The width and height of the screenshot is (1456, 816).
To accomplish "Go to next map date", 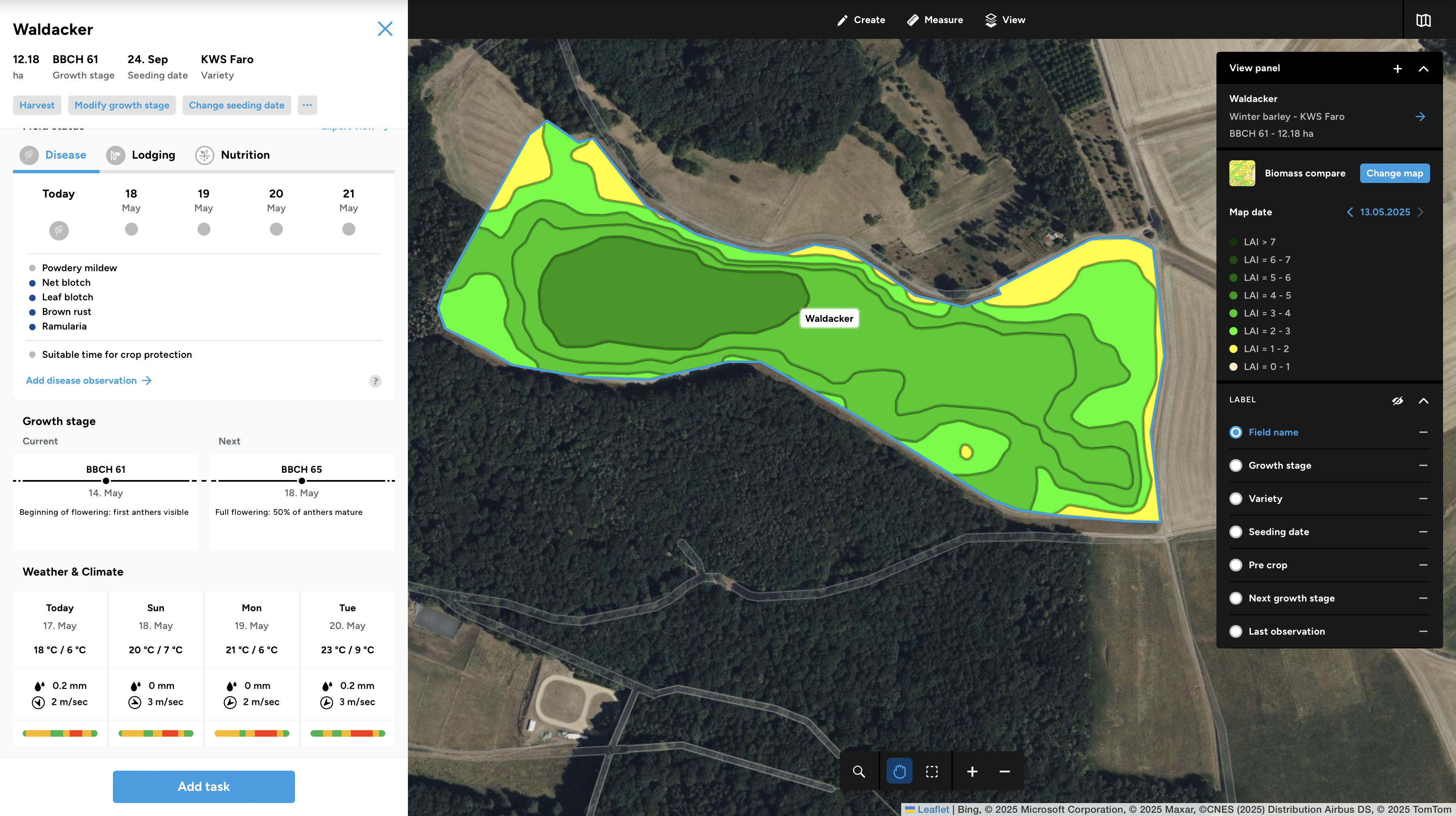I will (1420, 212).
